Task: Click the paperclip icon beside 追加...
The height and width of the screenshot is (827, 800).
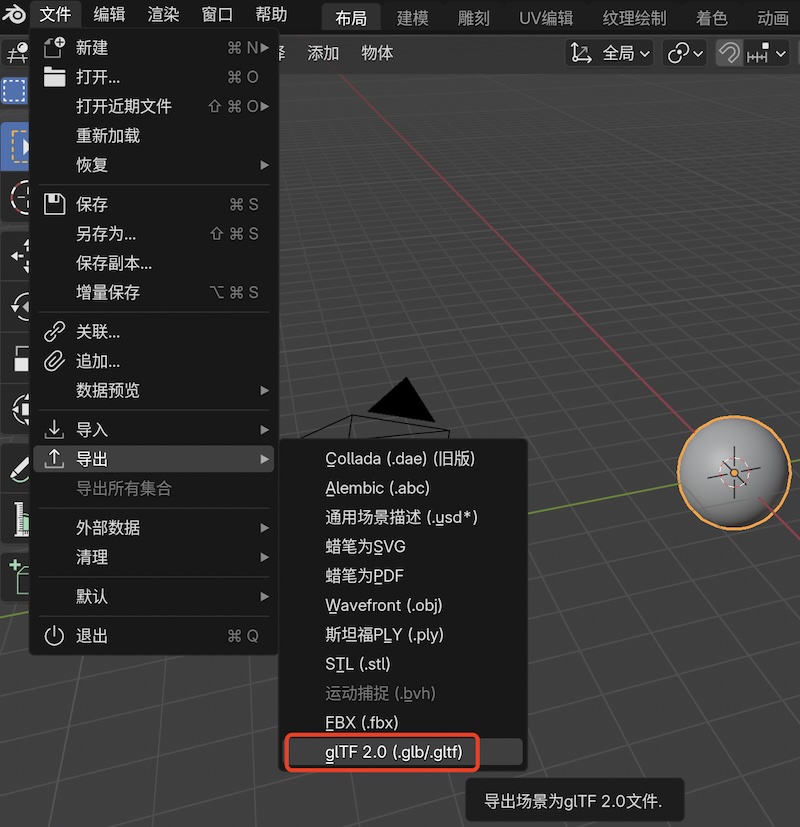Action: tap(54, 361)
